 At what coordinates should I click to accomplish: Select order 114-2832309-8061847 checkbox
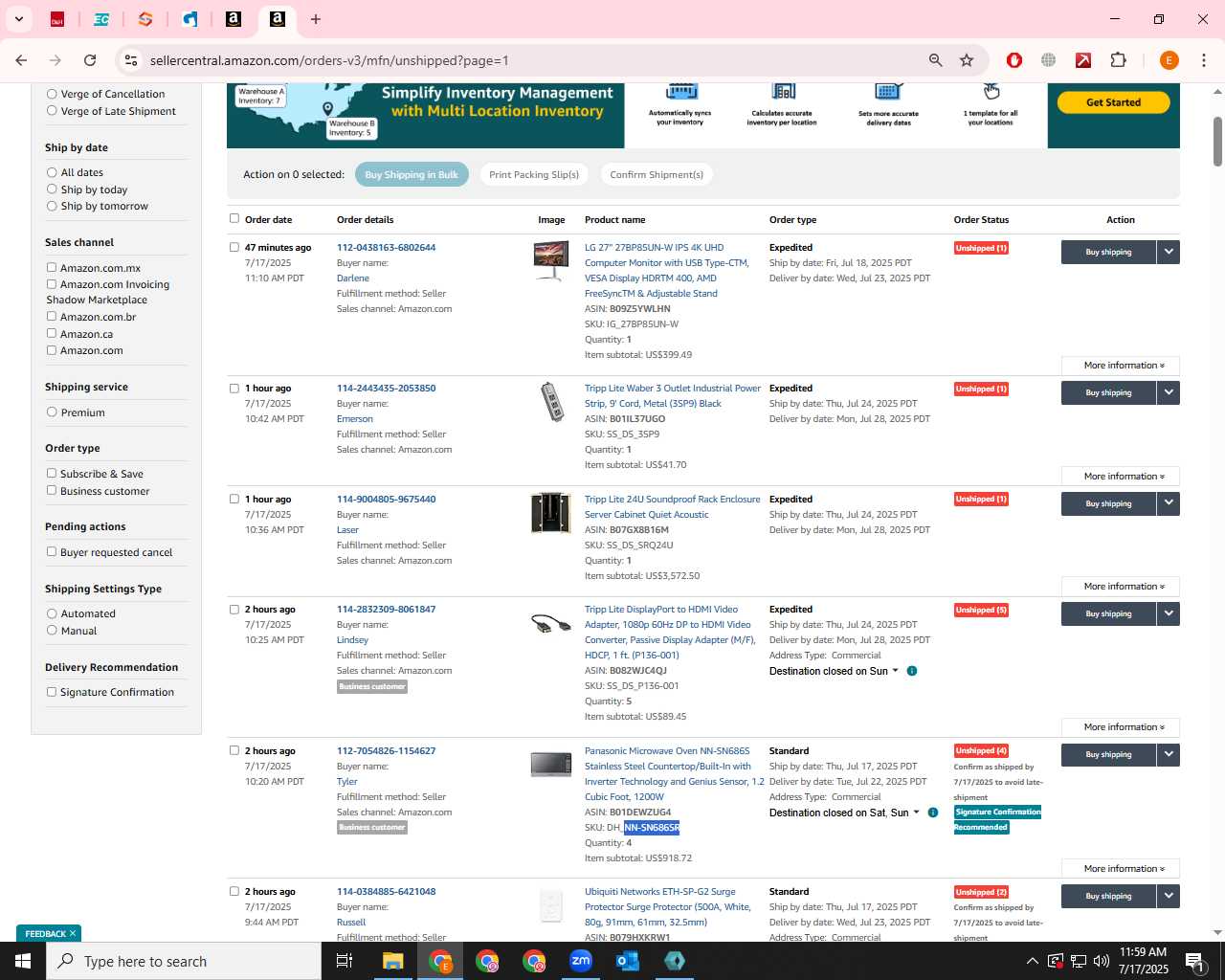pos(234,609)
